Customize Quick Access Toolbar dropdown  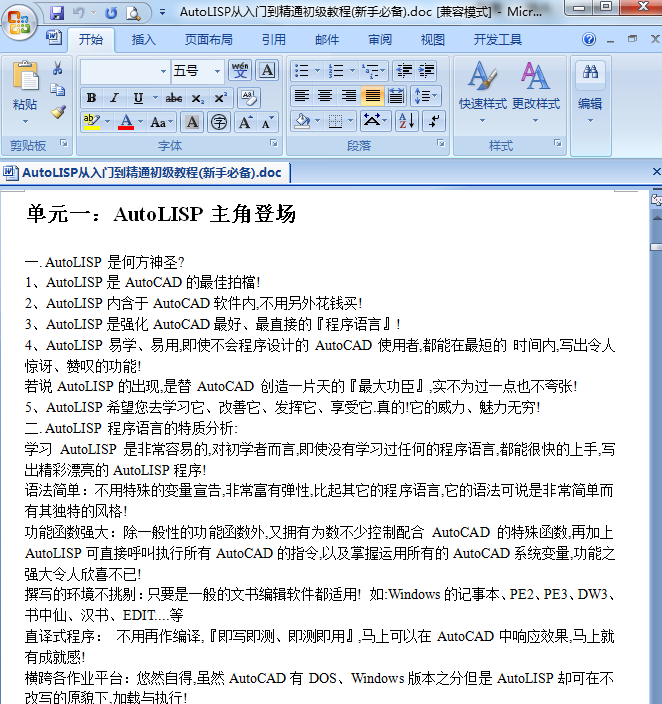tap(162, 13)
